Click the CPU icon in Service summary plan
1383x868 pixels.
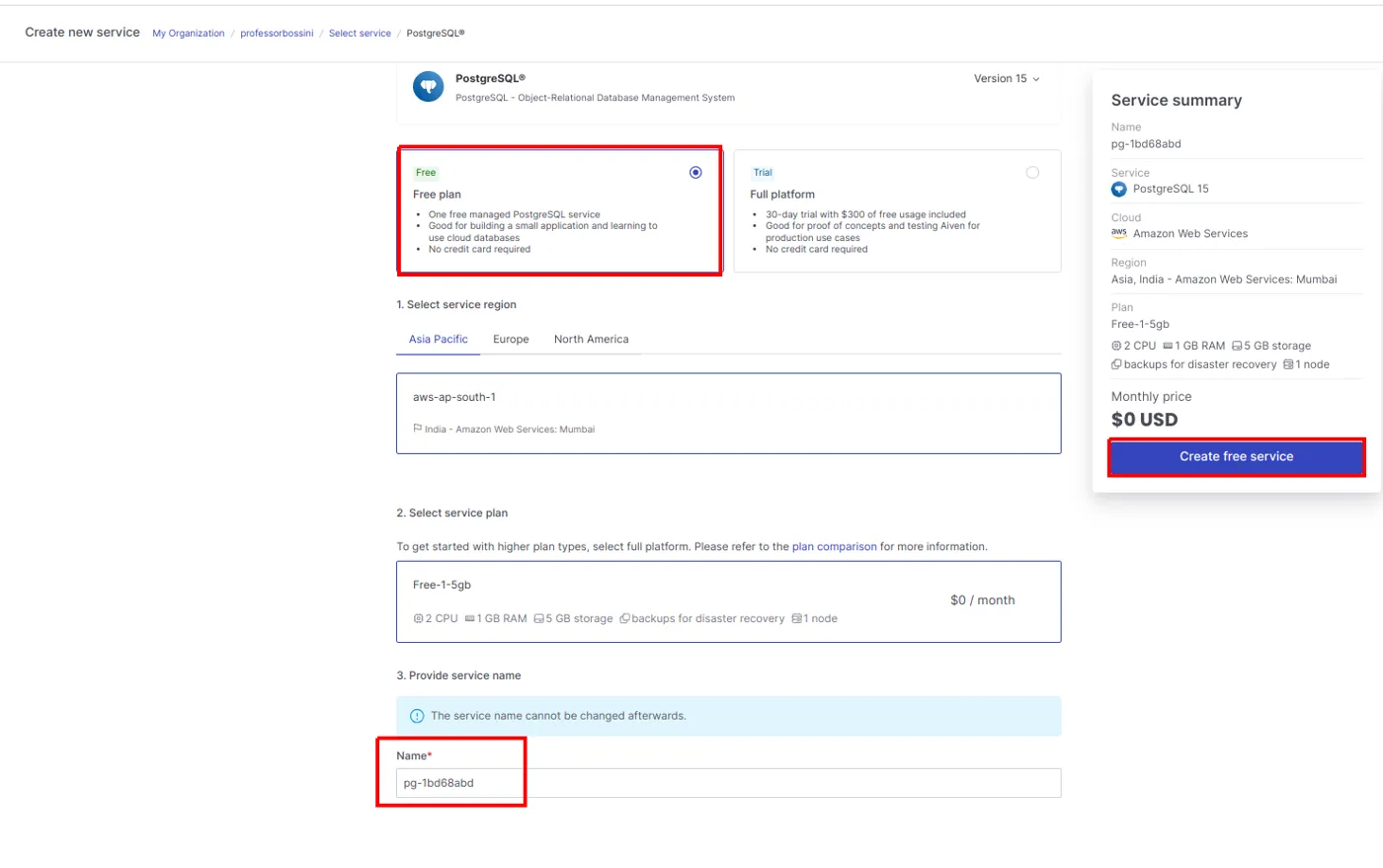point(1116,346)
